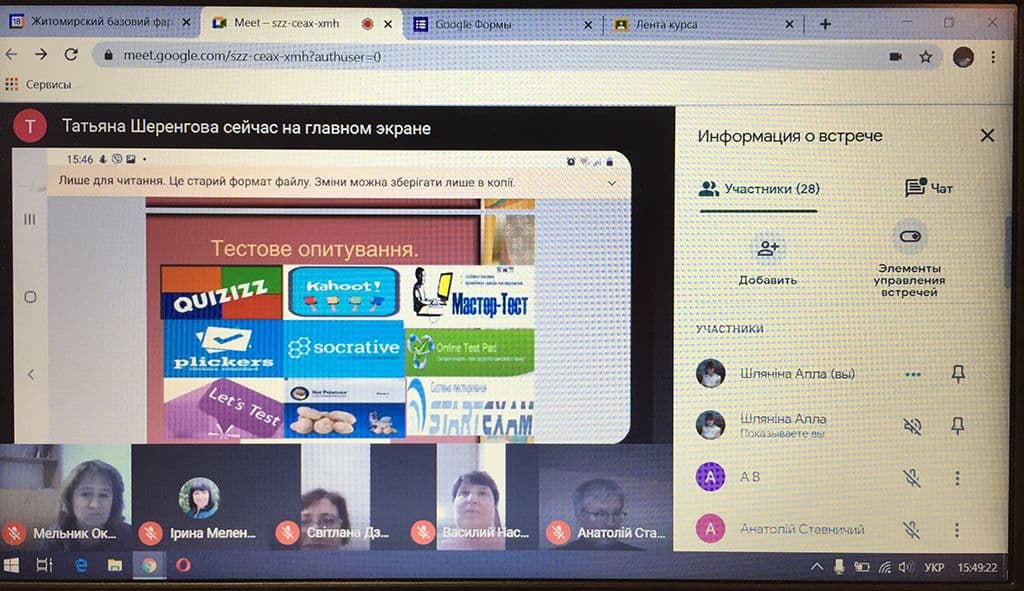This screenshot has height=591, width=1024.
Task: Open the Chrome profile avatar
Action: pyautogui.click(x=963, y=57)
